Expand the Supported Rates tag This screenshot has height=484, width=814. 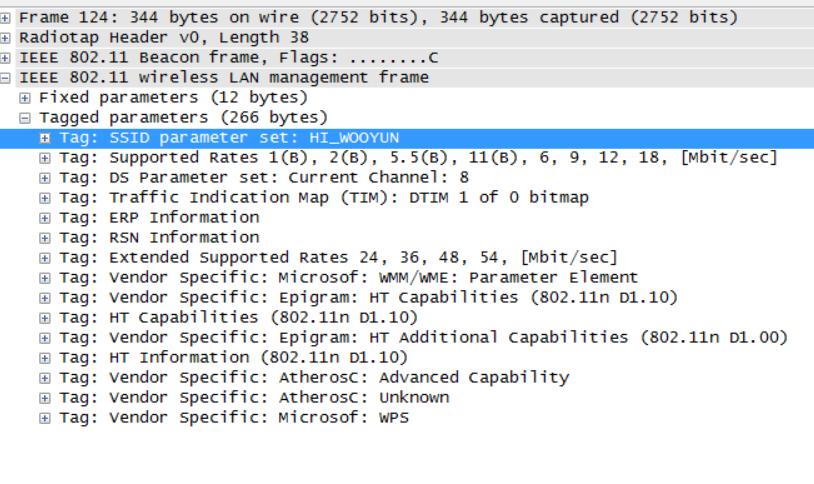point(46,157)
